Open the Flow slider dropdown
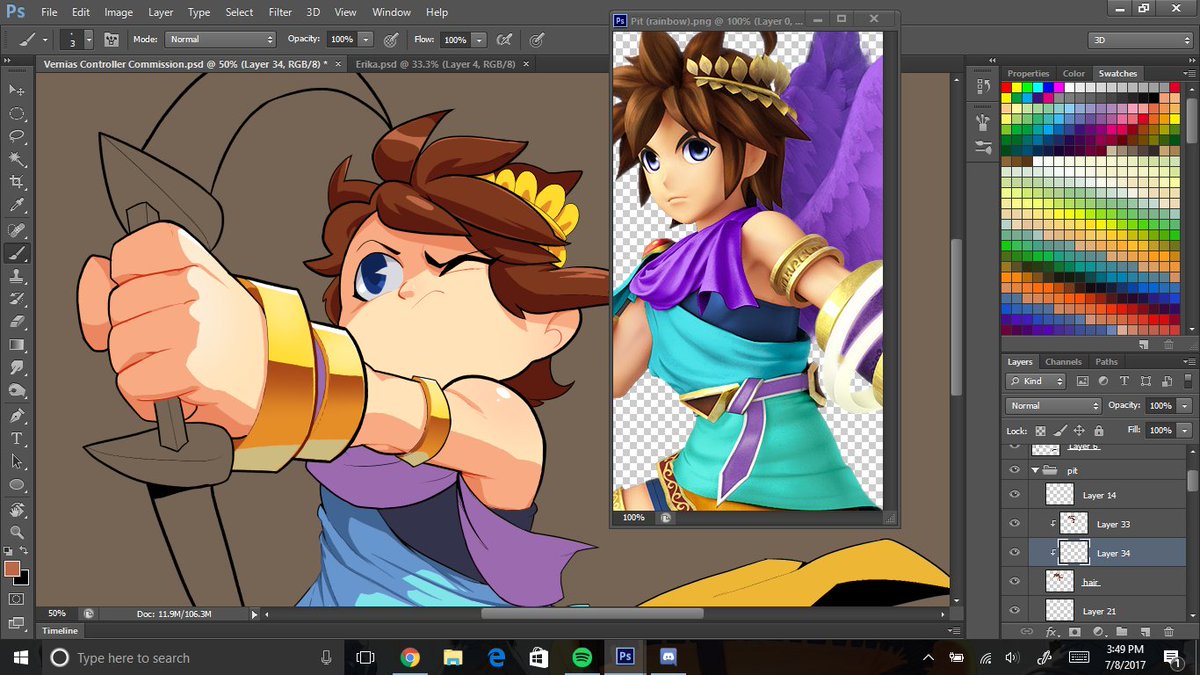 pos(479,39)
